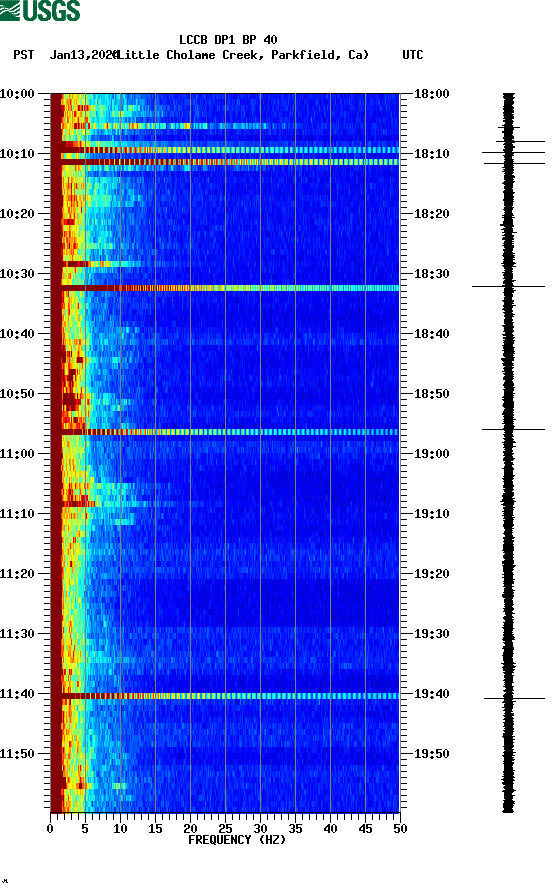Click the 50 Hz frequency tick label
Image resolution: width=552 pixels, height=892 pixels.
(x=400, y=829)
